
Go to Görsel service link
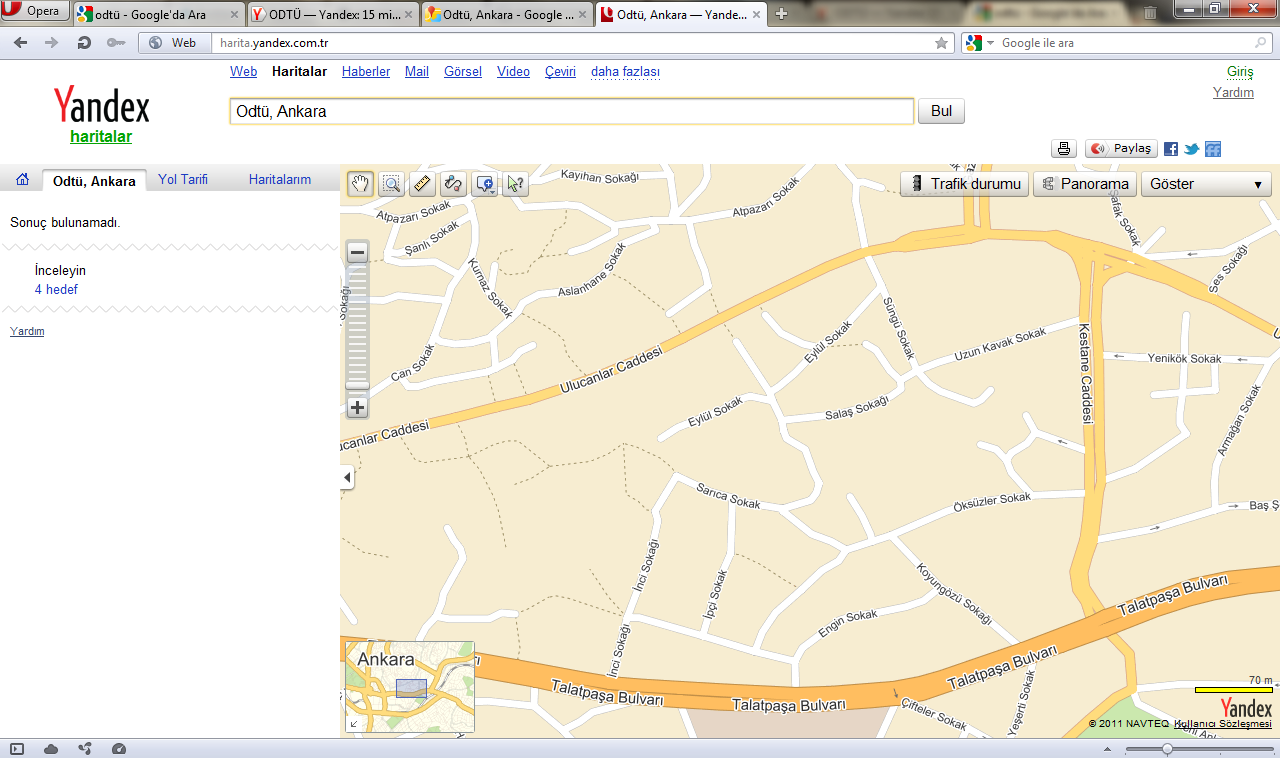(463, 72)
